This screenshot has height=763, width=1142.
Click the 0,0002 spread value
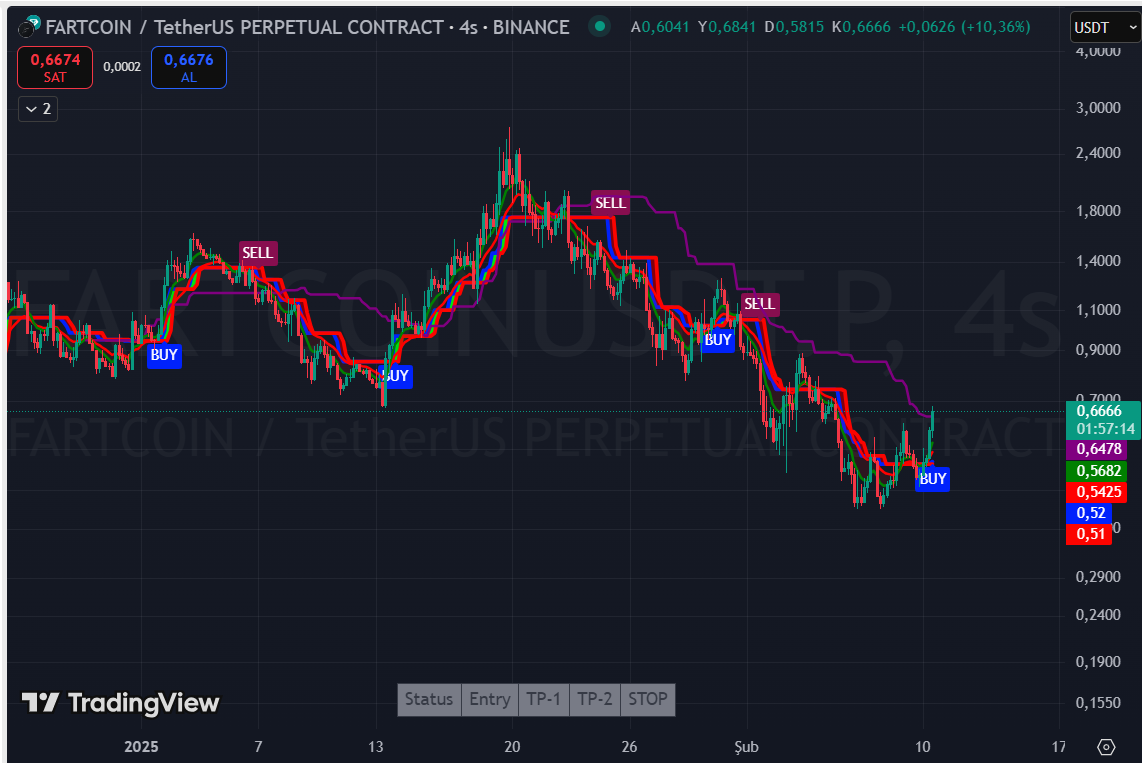point(122,67)
